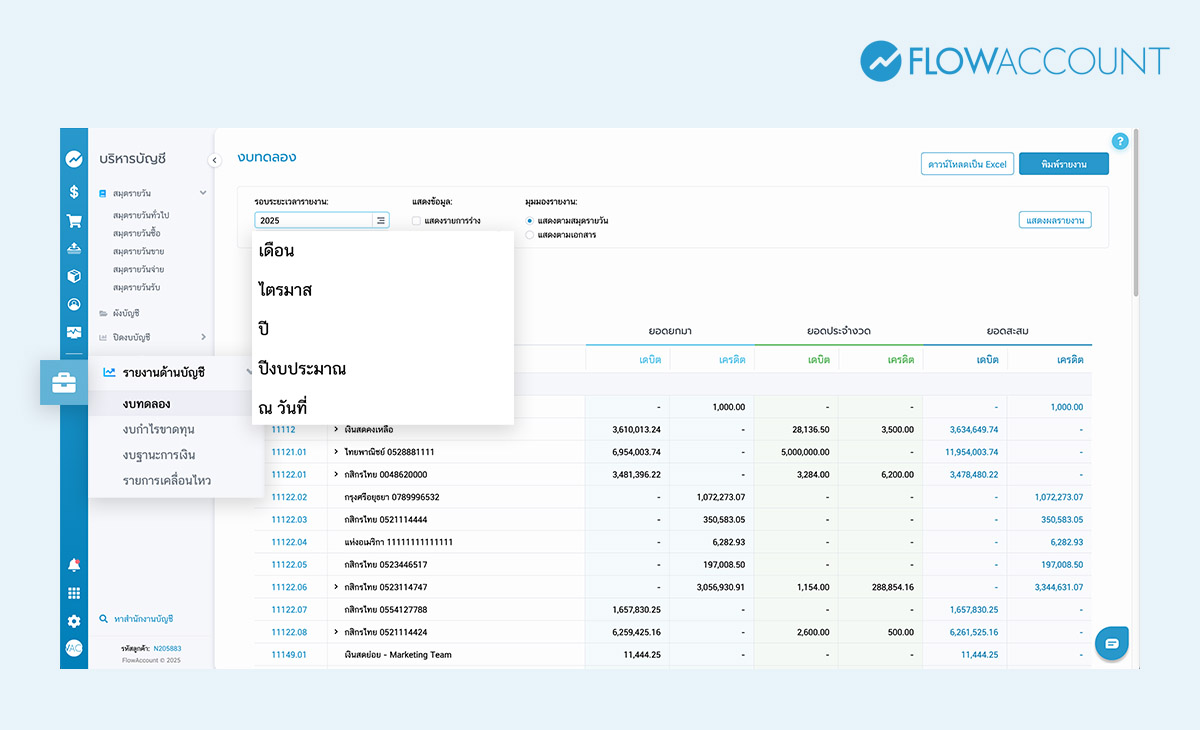Click the box-shaped products icon in sidebar
This screenshot has height=730, width=1200.
tap(74, 276)
